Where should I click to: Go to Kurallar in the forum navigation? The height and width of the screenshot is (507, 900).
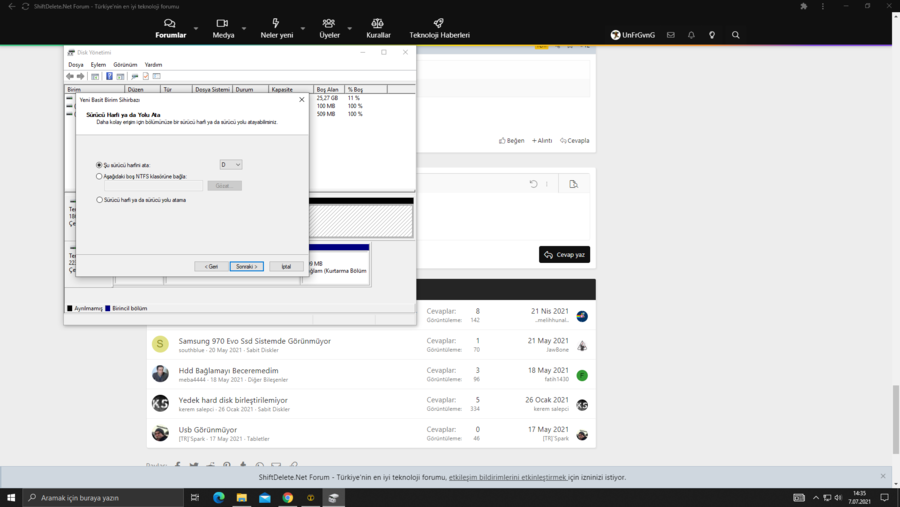click(x=378, y=29)
